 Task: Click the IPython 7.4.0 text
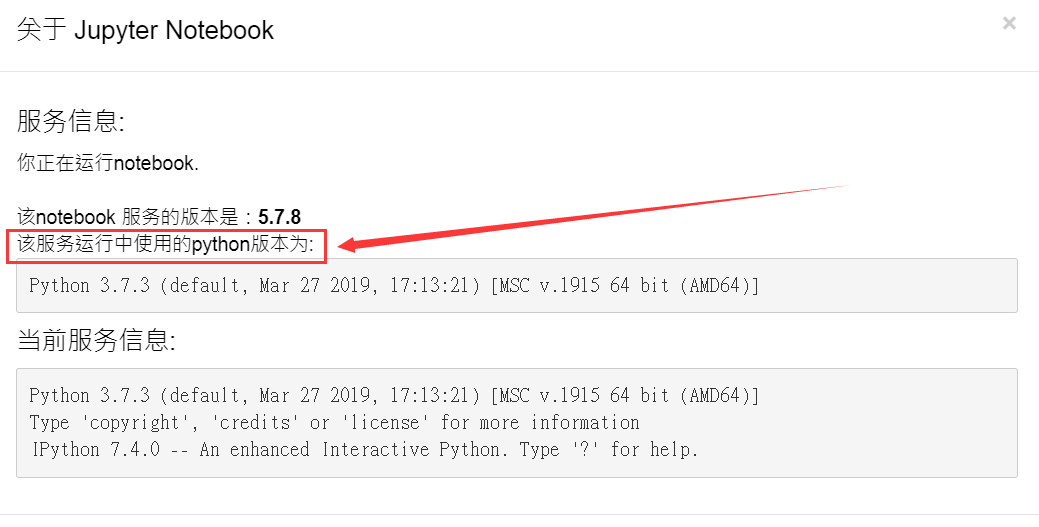coord(97,449)
